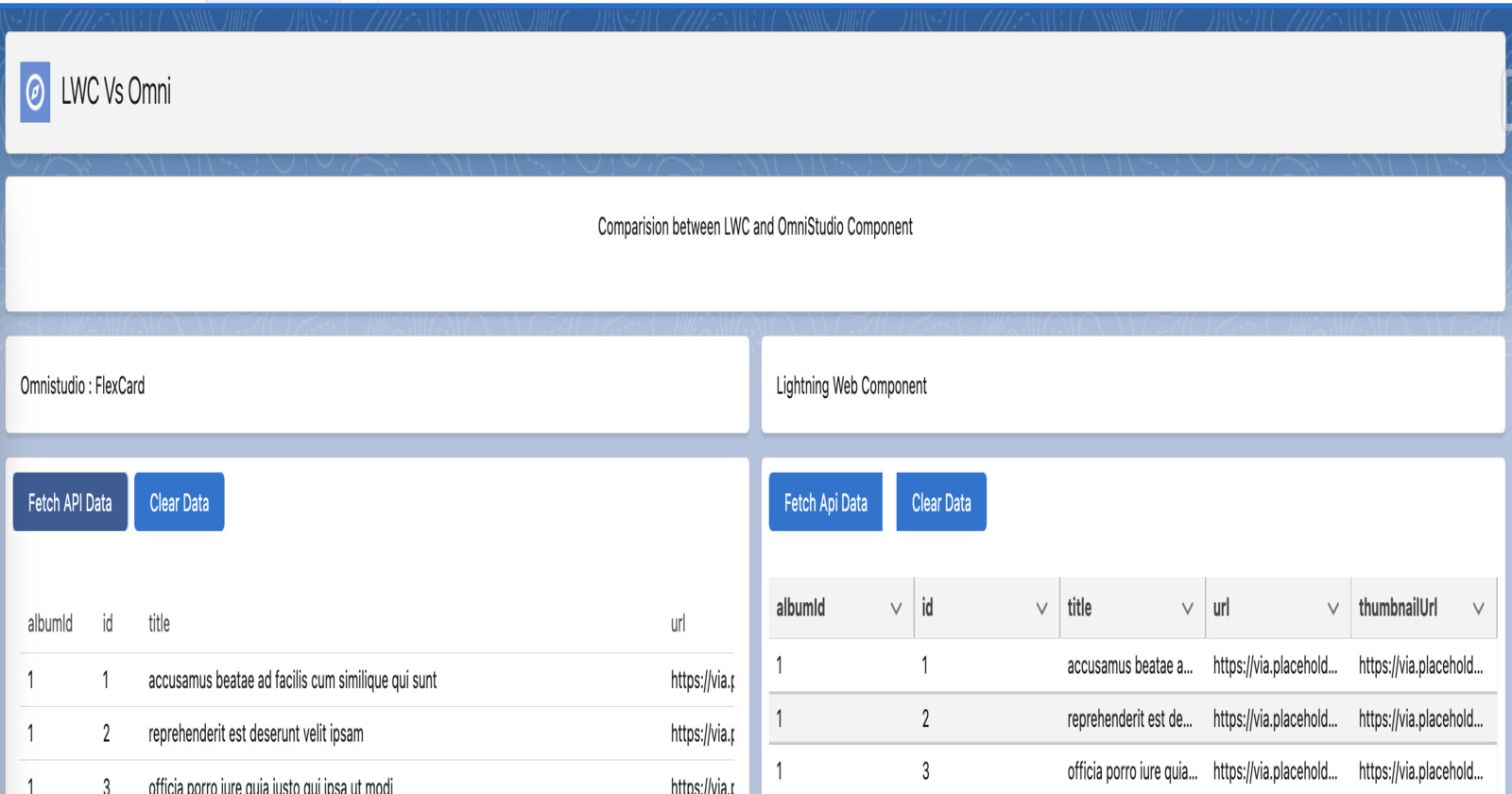Click 'Comparision between LWC and OmniStudio Component' text

(755, 227)
